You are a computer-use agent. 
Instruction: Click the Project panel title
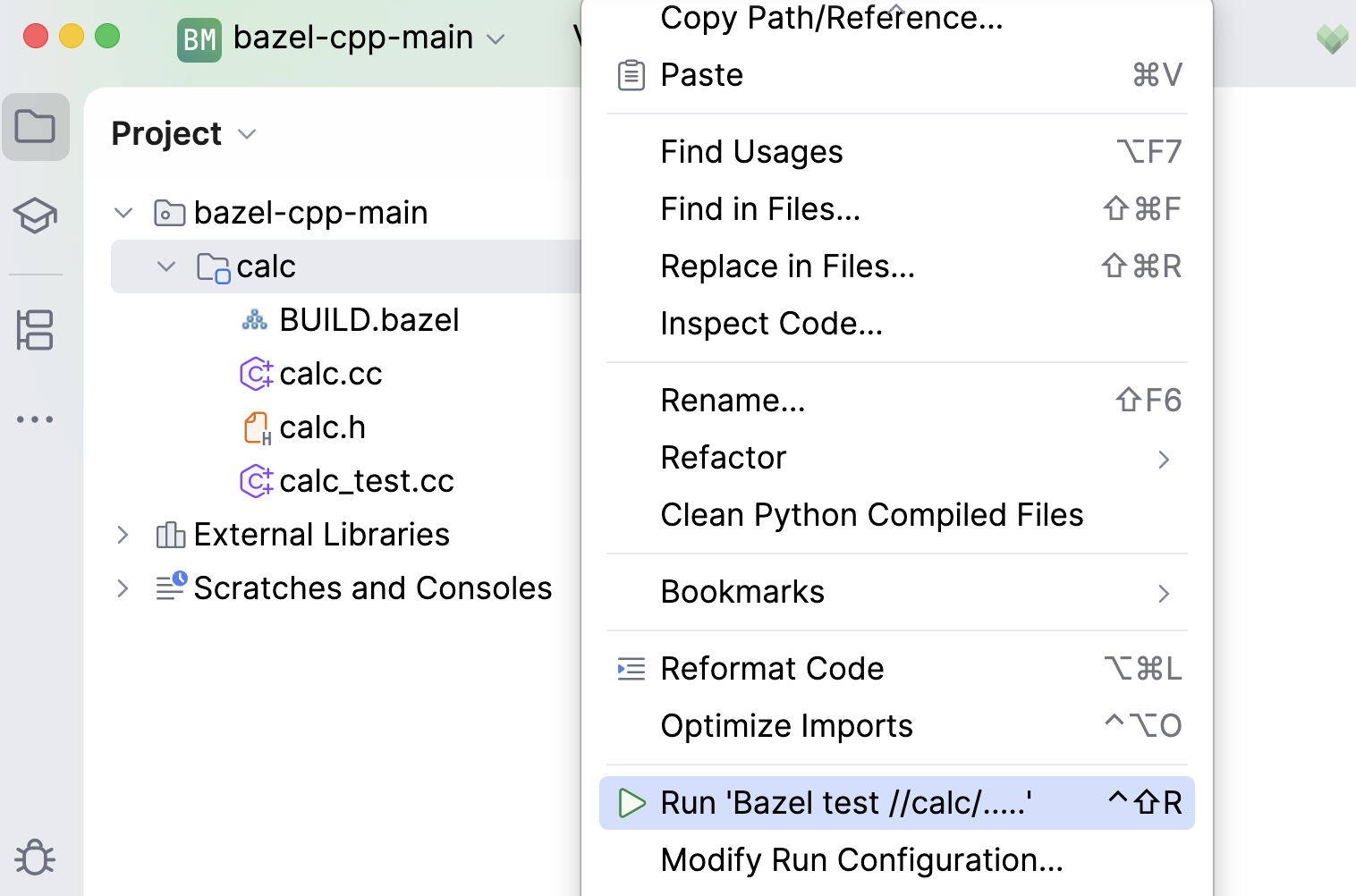(166, 134)
